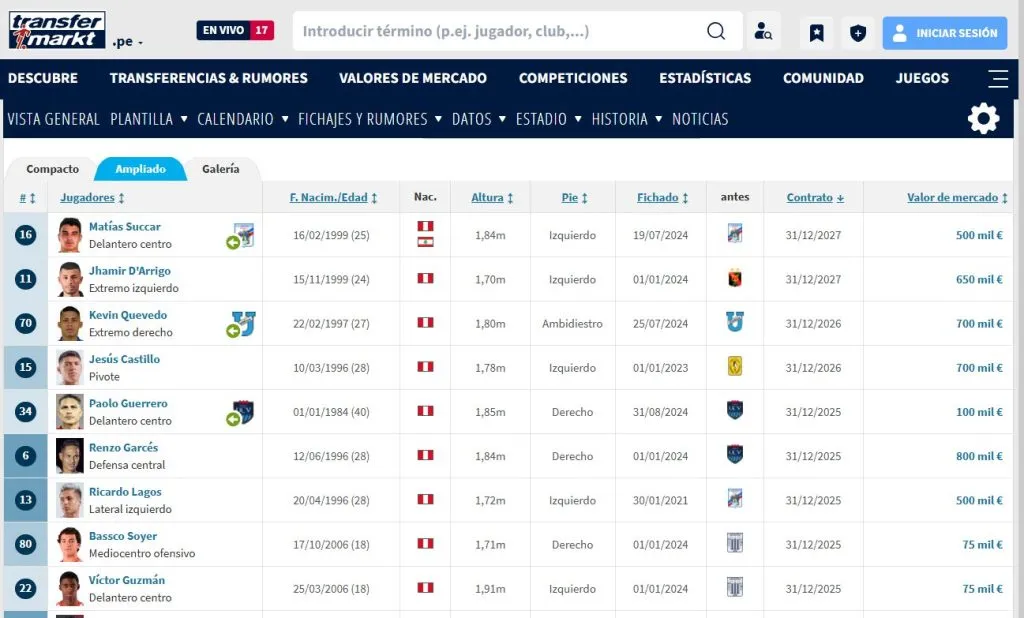Image resolution: width=1024 pixels, height=618 pixels.
Task: Open the player search icon
Action: tap(764, 32)
